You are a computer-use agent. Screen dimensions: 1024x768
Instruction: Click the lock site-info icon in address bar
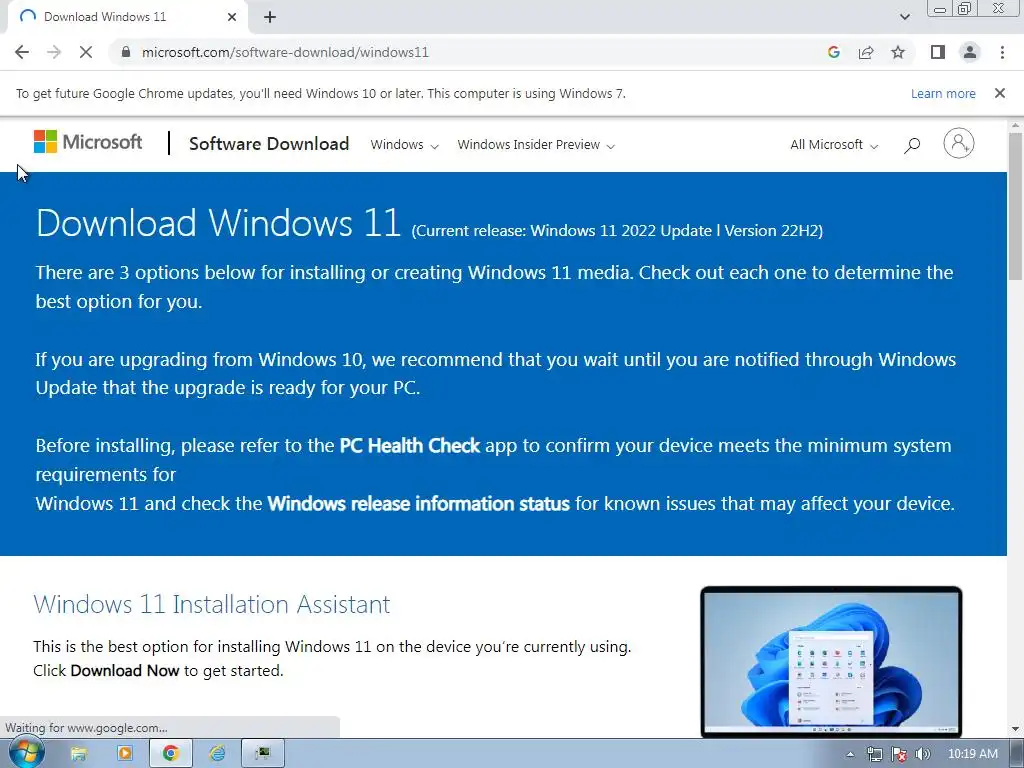(x=126, y=52)
